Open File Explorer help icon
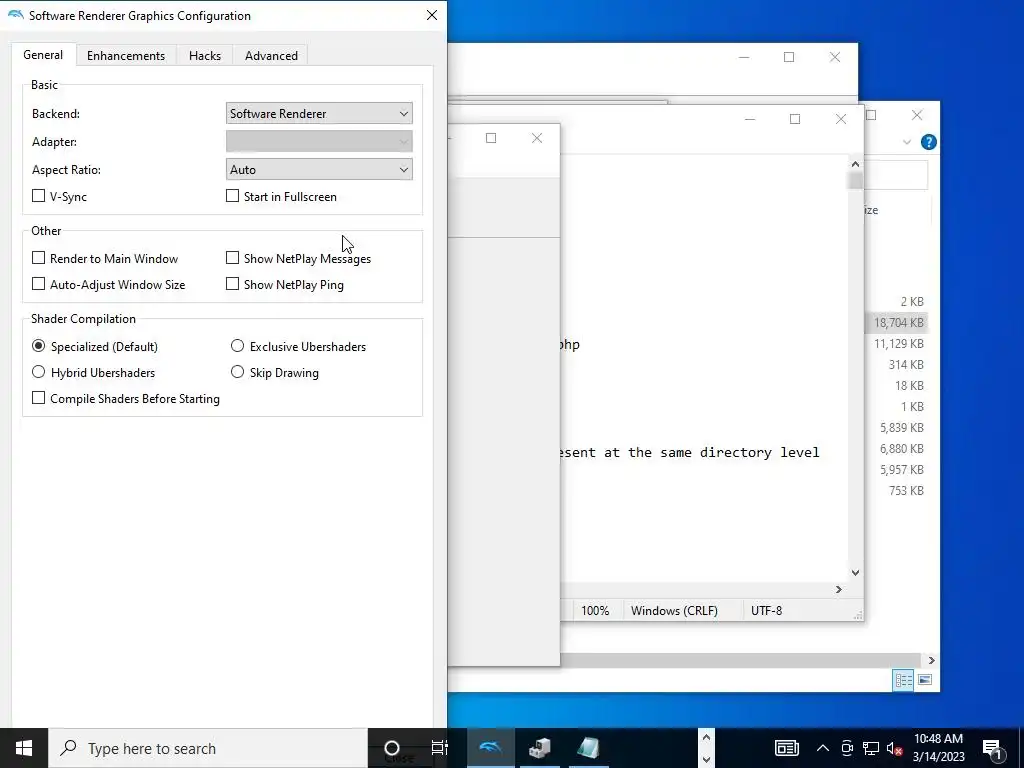Viewport: 1024px width, 768px height. tap(929, 142)
